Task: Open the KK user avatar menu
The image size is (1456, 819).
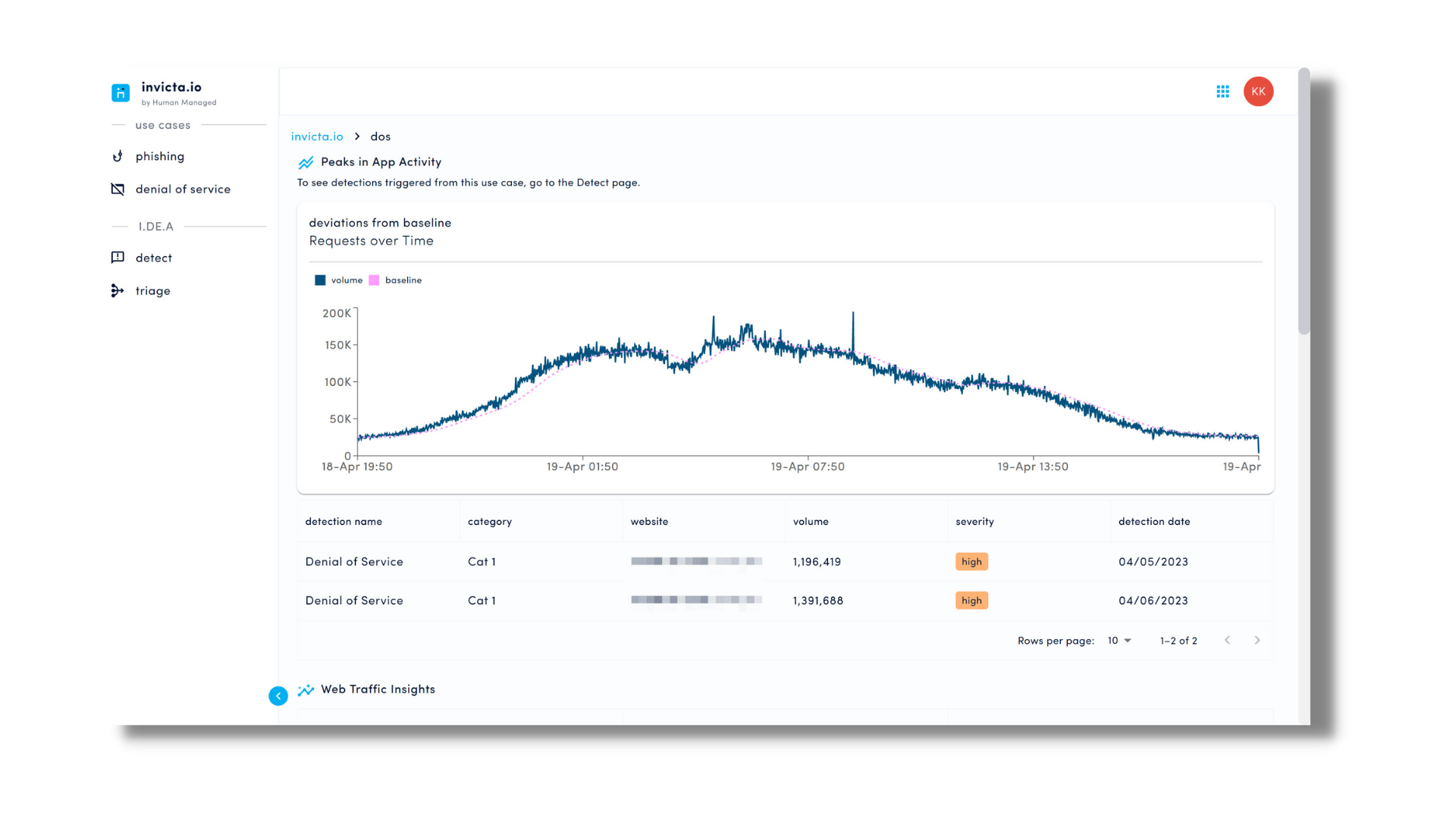Action: coord(1258,92)
